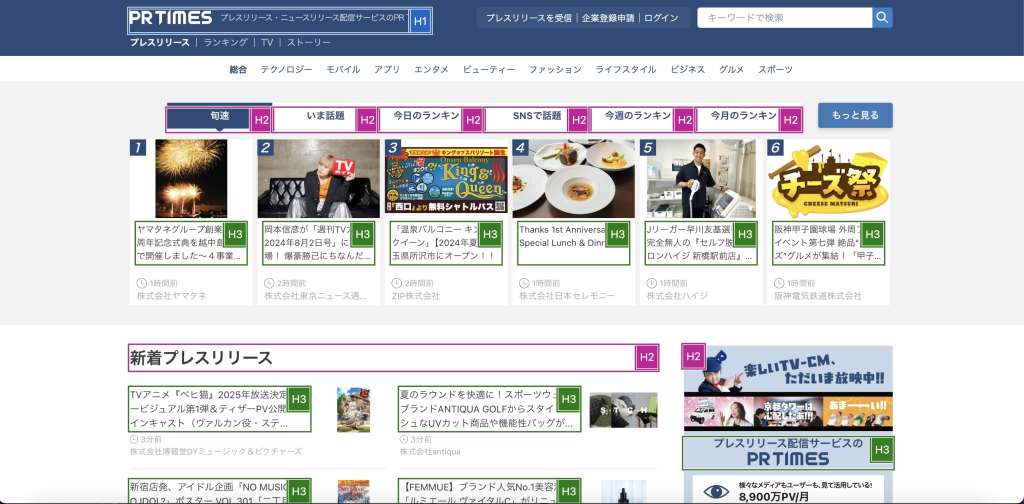Screen dimensions: 1024x504
Task: Select the ライフスタイル category
Action: point(625,69)
